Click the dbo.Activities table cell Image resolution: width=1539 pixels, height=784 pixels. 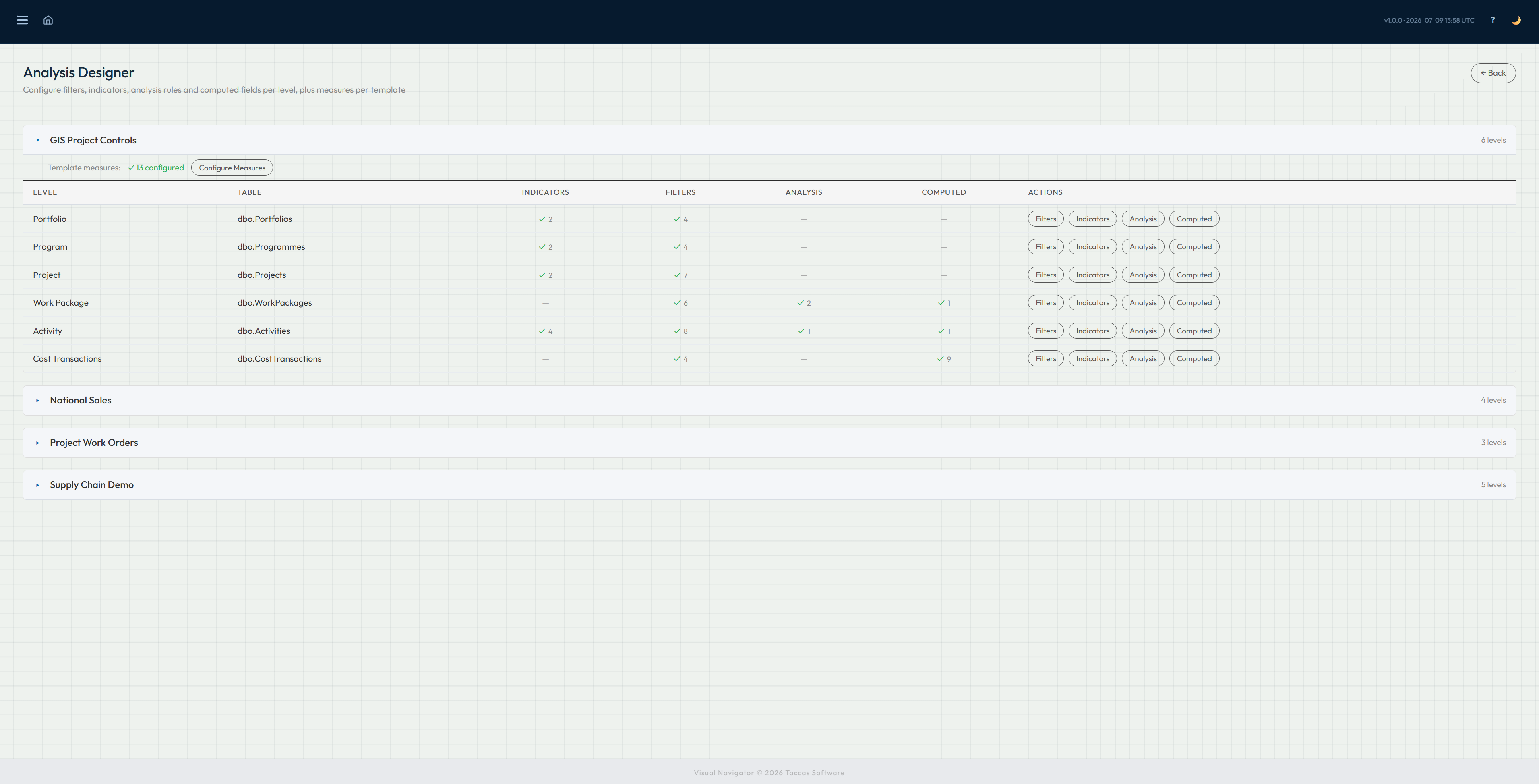coord(263,331)
